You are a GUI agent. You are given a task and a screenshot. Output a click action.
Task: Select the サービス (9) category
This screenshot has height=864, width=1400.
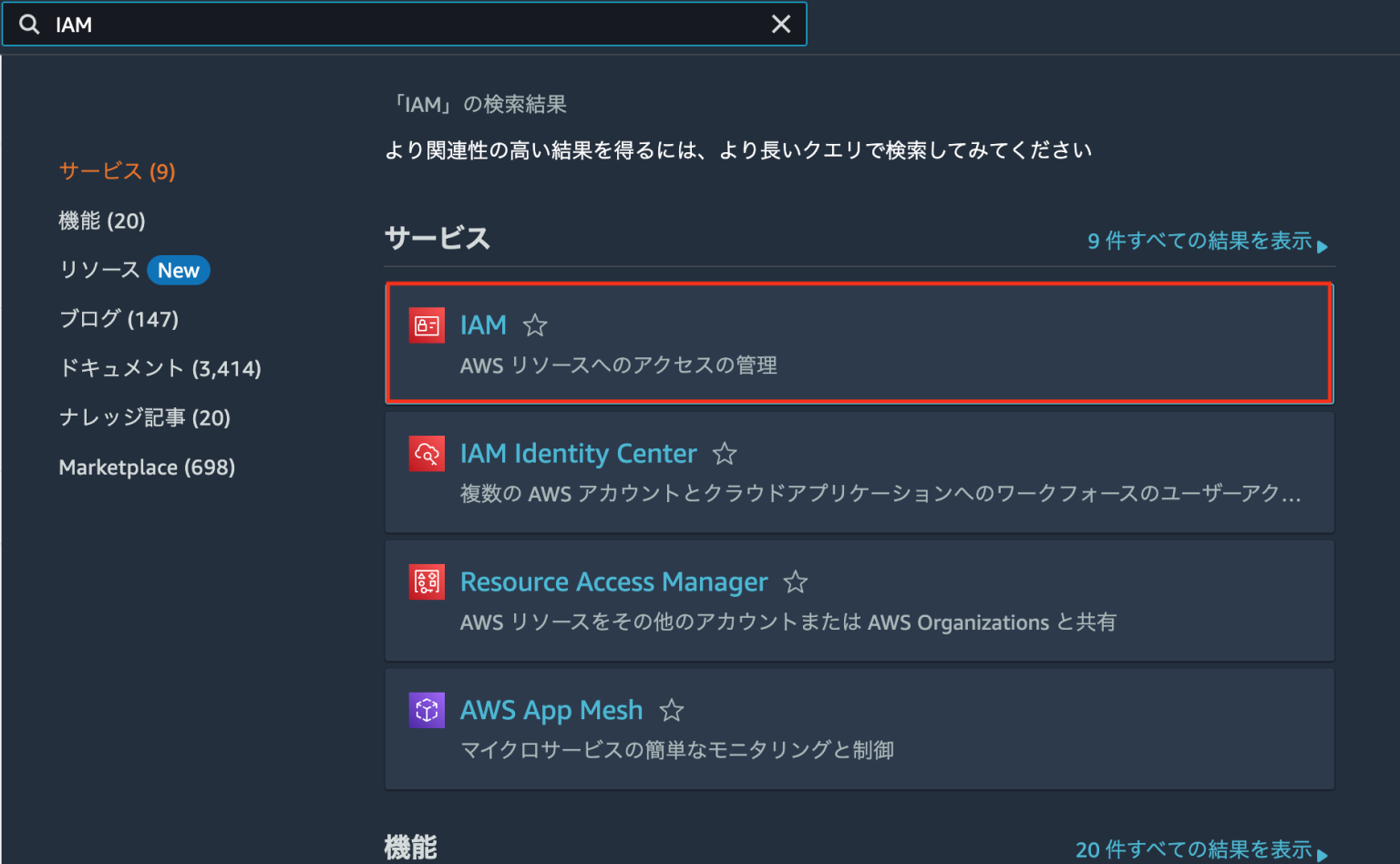[x=116, y=170]
